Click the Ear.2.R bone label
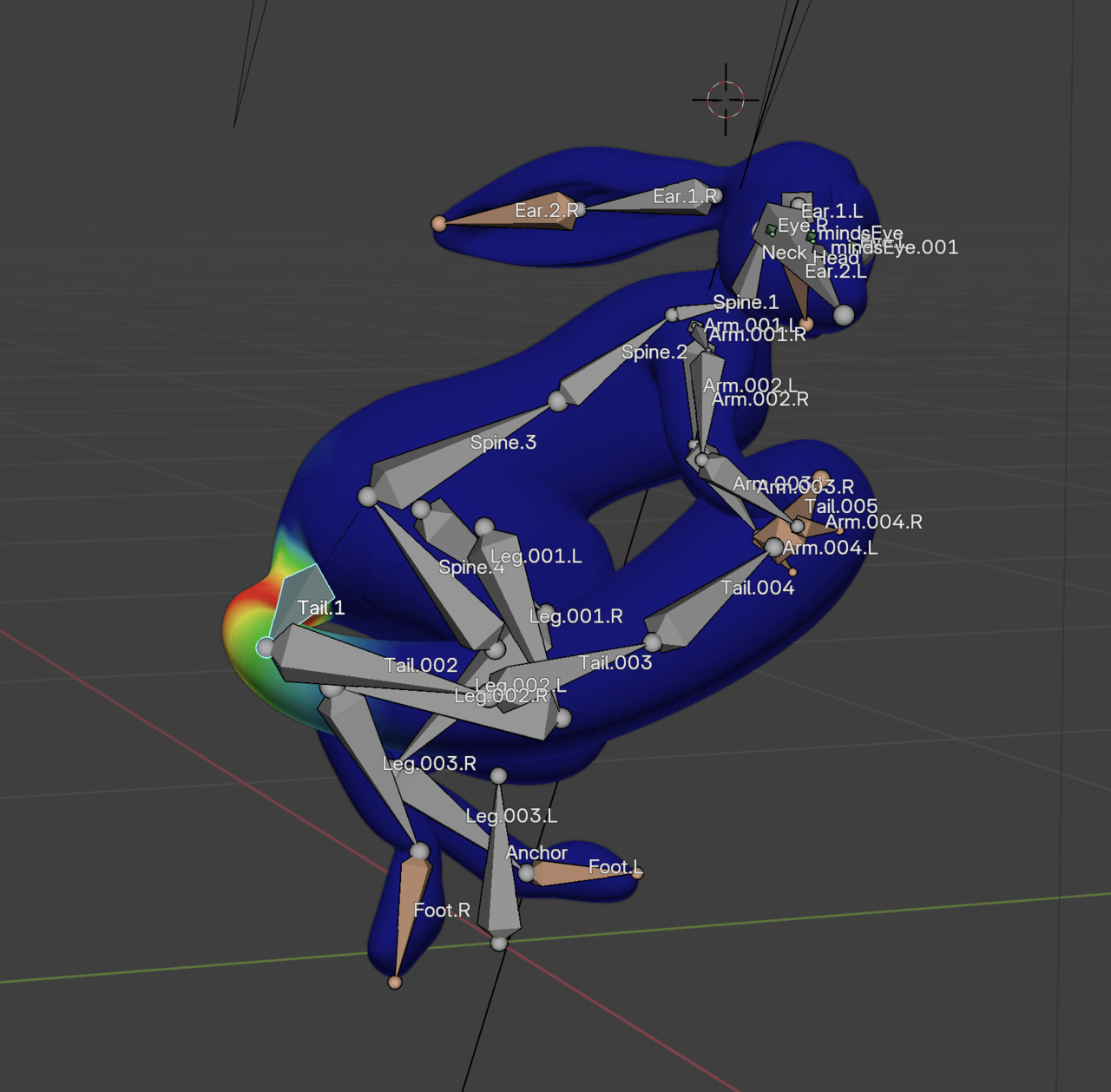Screen dimensions: 1111x1092 (x=547, y=210)
